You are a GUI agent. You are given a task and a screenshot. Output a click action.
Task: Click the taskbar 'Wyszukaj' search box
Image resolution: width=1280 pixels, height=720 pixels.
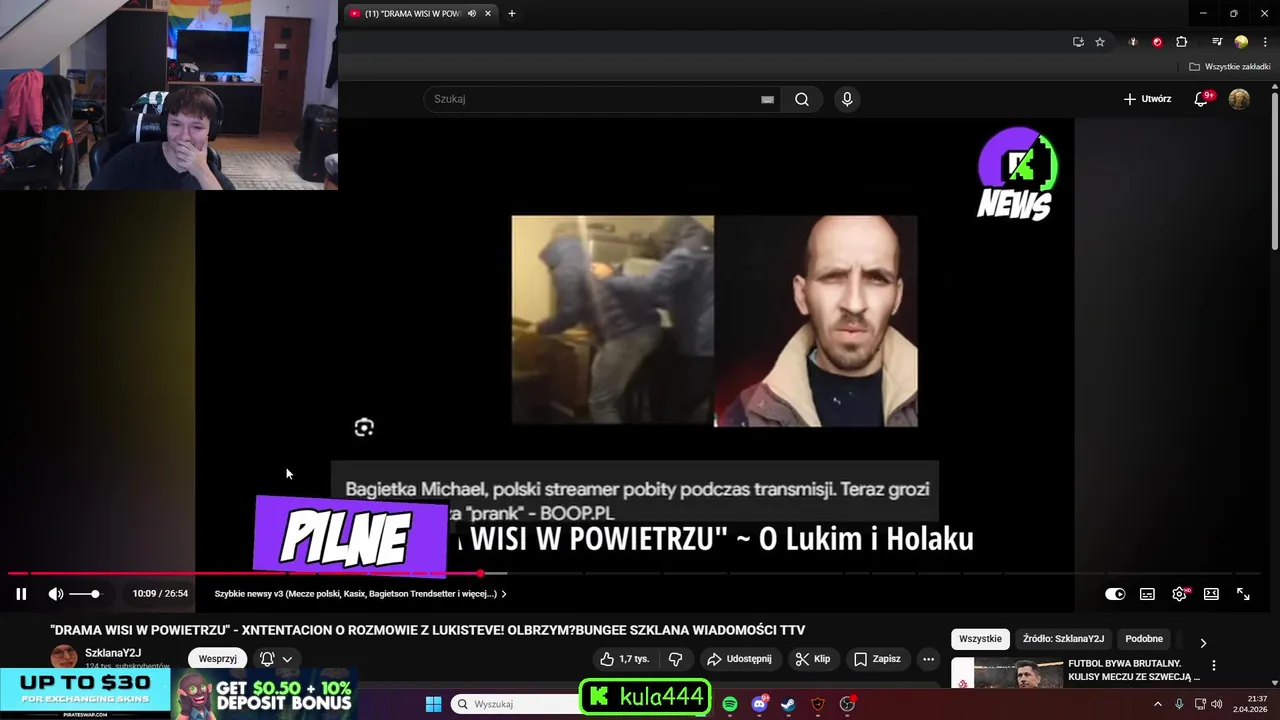click(515, 704)
